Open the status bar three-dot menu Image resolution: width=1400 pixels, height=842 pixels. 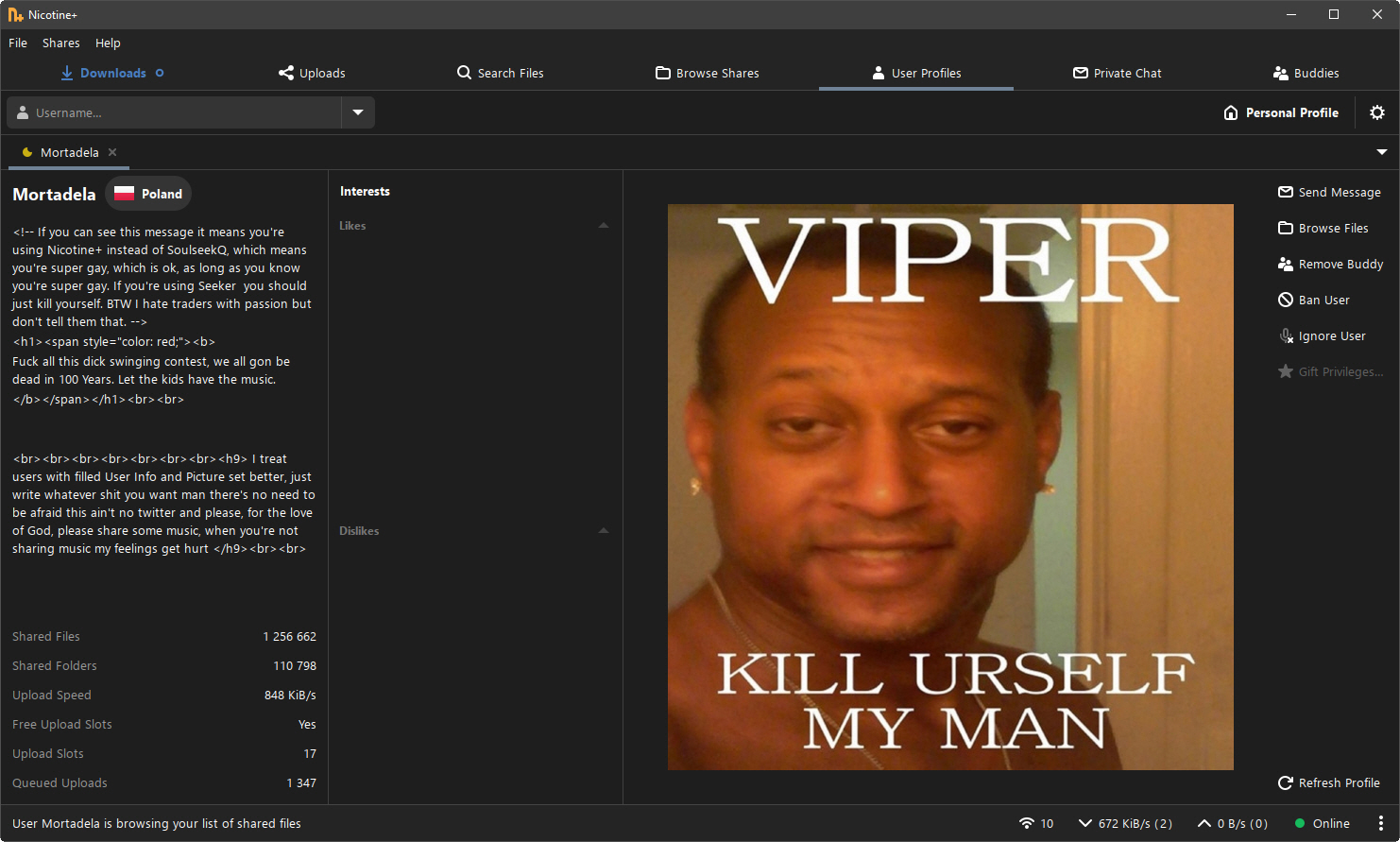pyautogui.click(x=1381, y=823)
